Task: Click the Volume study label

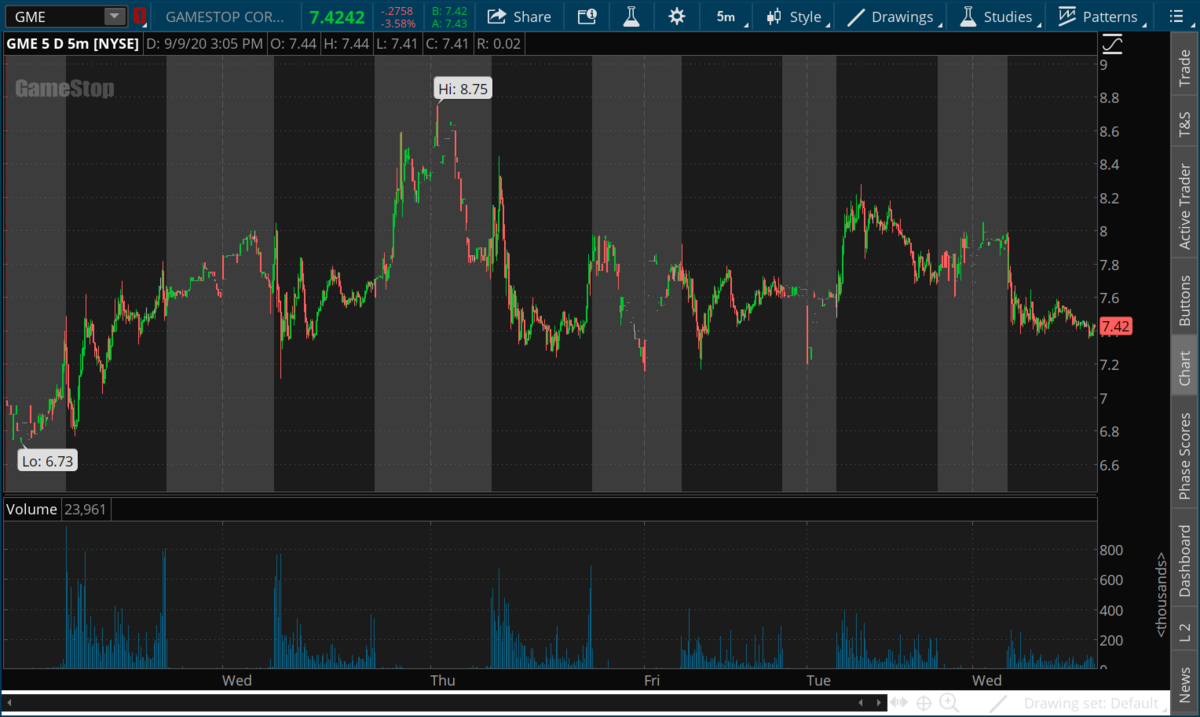Action: [x=31, y=509]
